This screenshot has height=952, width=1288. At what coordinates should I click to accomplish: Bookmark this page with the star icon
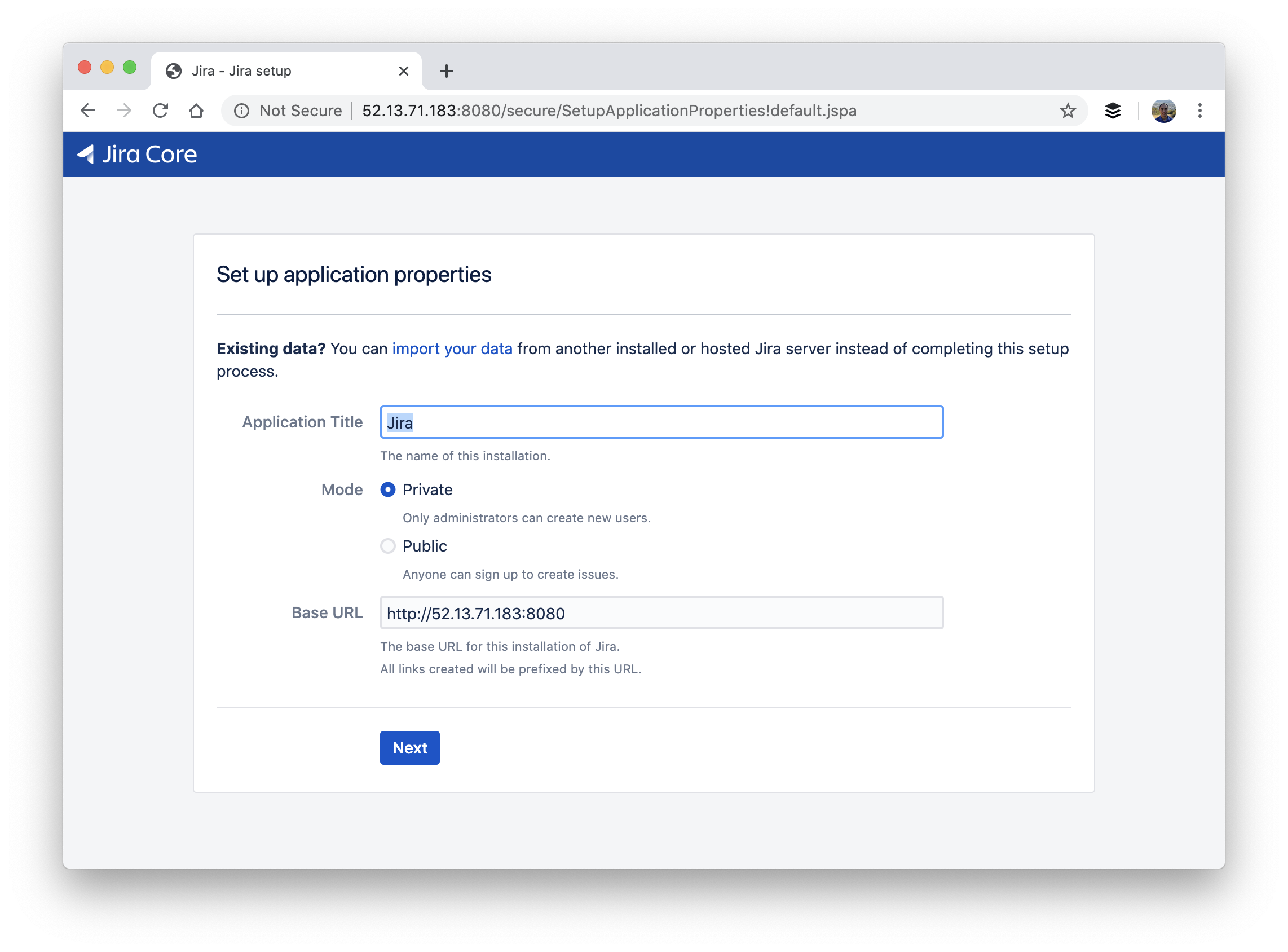[x=1068, y=111]
